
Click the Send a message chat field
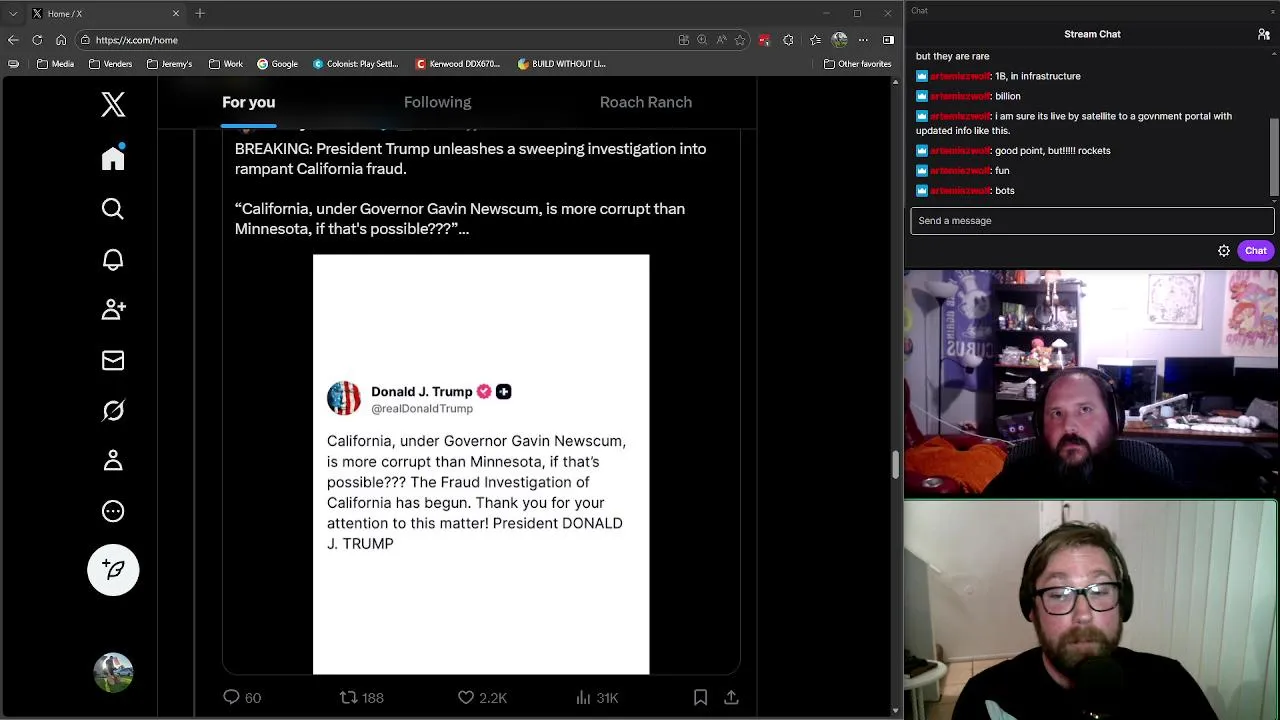pos(1092,221)
